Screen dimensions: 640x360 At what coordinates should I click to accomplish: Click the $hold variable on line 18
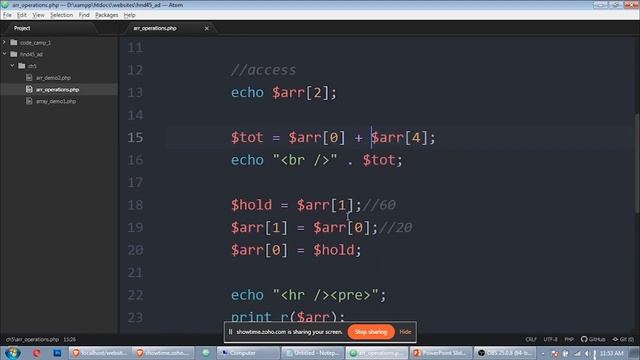[x=251, y=205]
